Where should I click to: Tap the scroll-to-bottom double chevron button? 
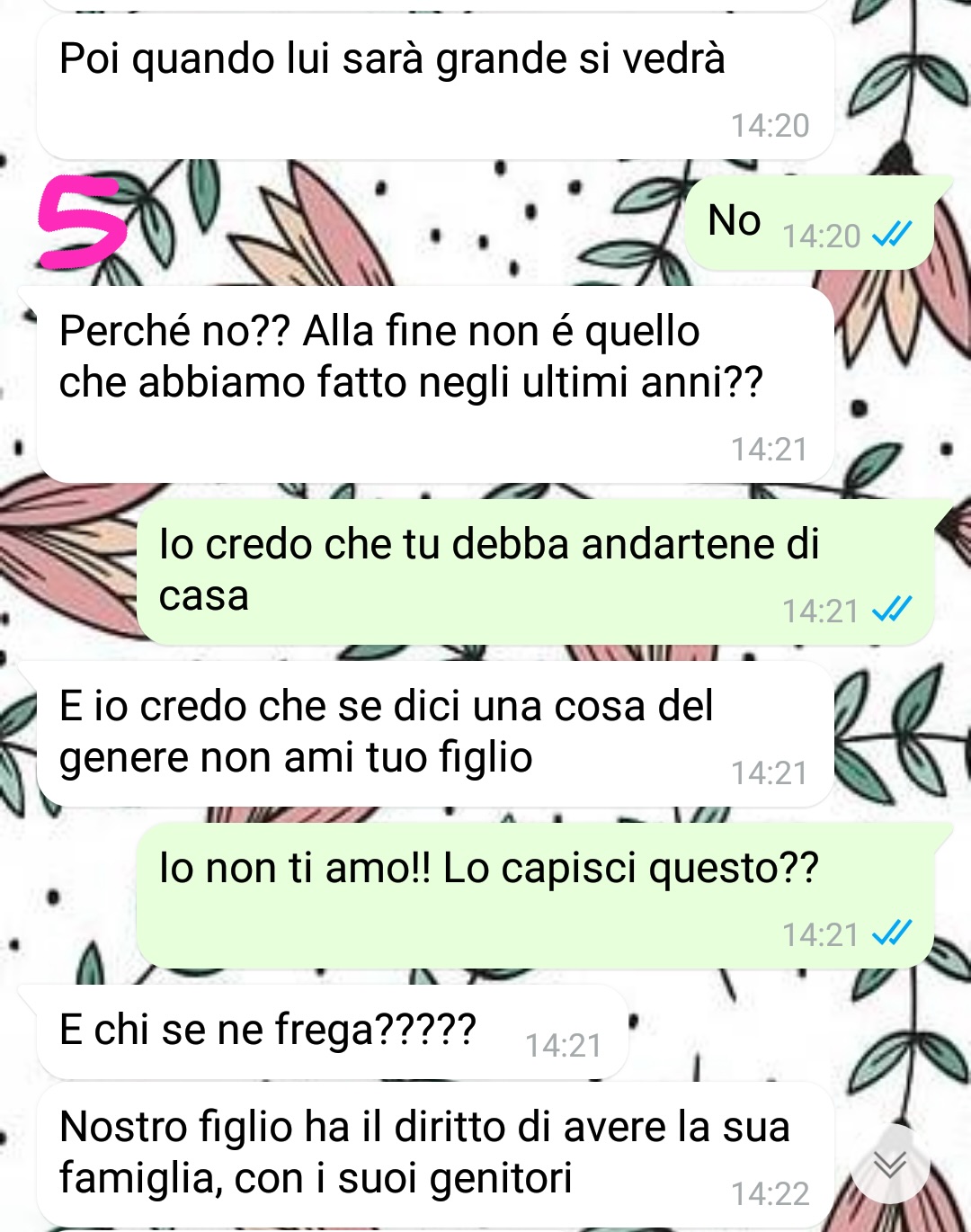tap(890, 1165)
